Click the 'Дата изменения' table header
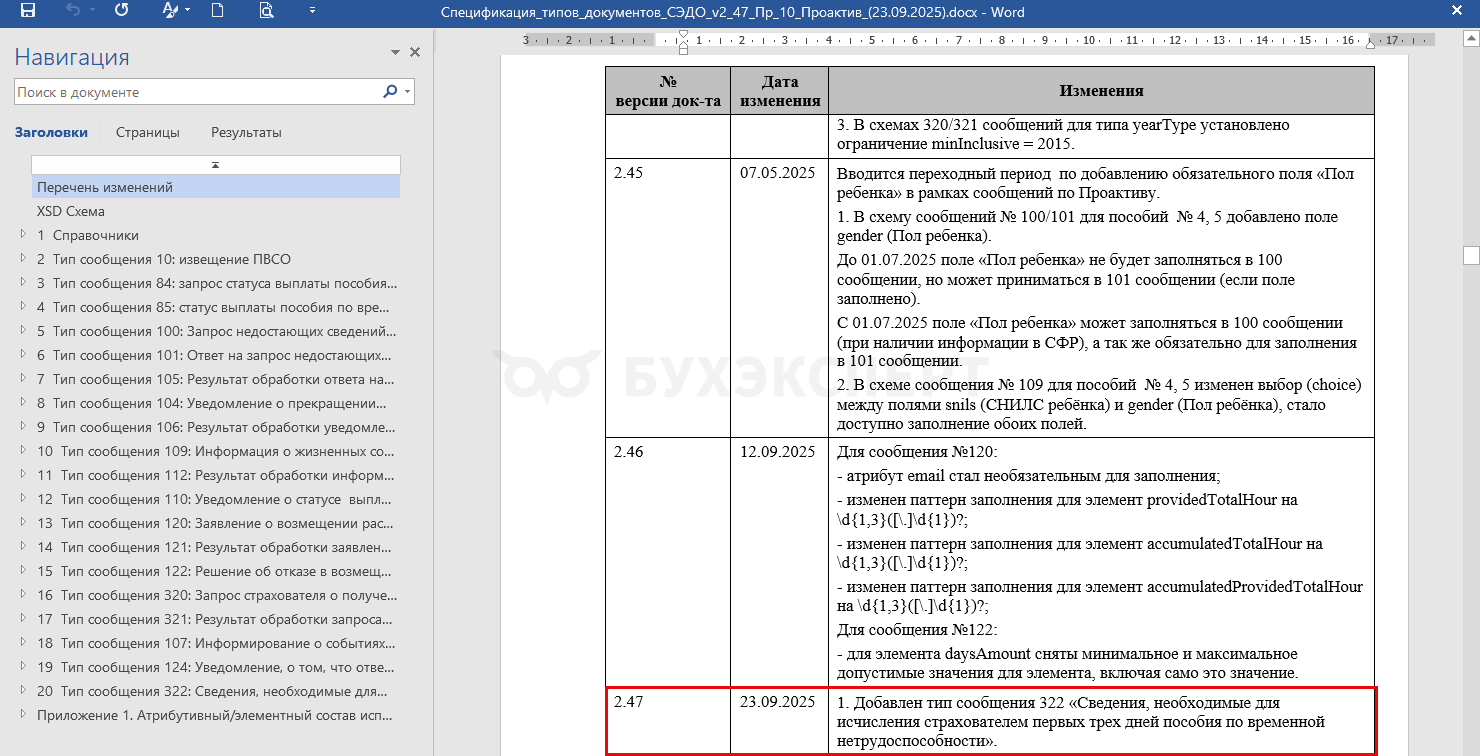 [x=779, y=91]
